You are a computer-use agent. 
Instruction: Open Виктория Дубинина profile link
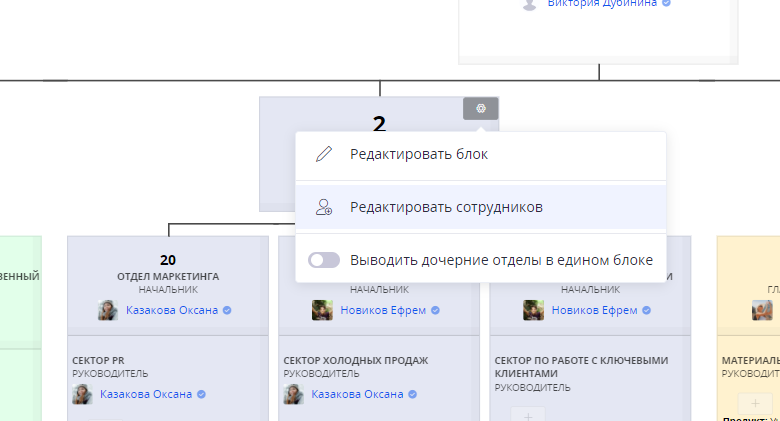tap(602, 3)
